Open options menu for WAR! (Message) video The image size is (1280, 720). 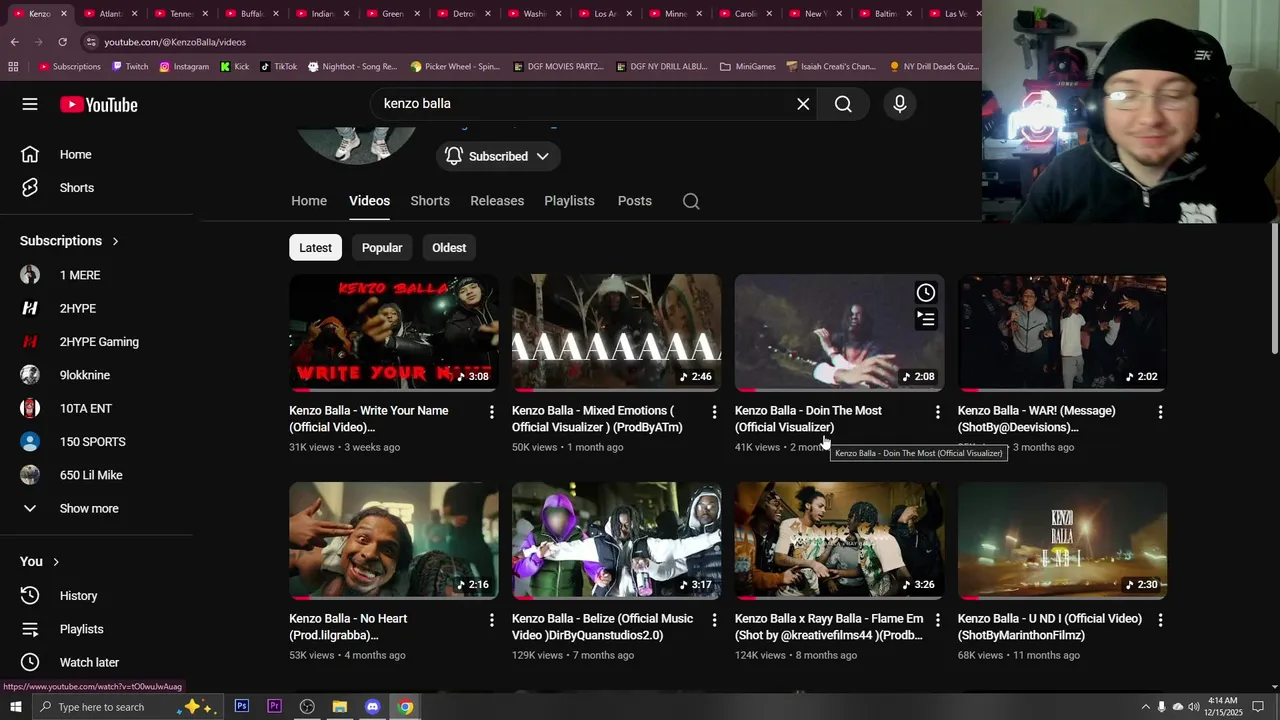tap(1160, 412)
